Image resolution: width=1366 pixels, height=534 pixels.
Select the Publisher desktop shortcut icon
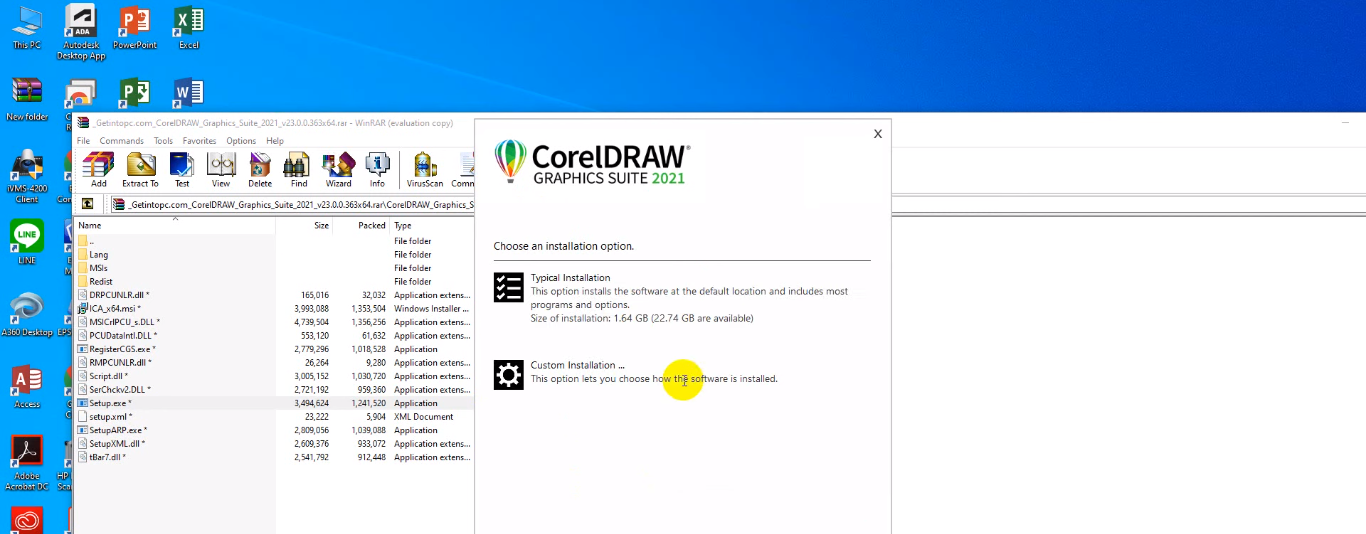[x=134, y=95]
